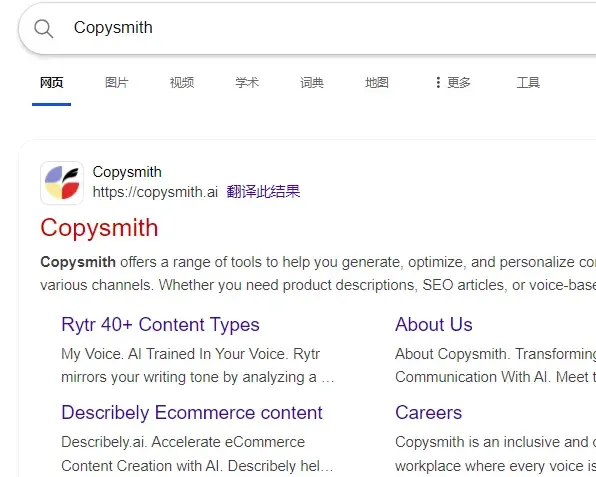This screenshot has height=477, width=596.
Task: Open the 工具 options
Action: point(528,82)
